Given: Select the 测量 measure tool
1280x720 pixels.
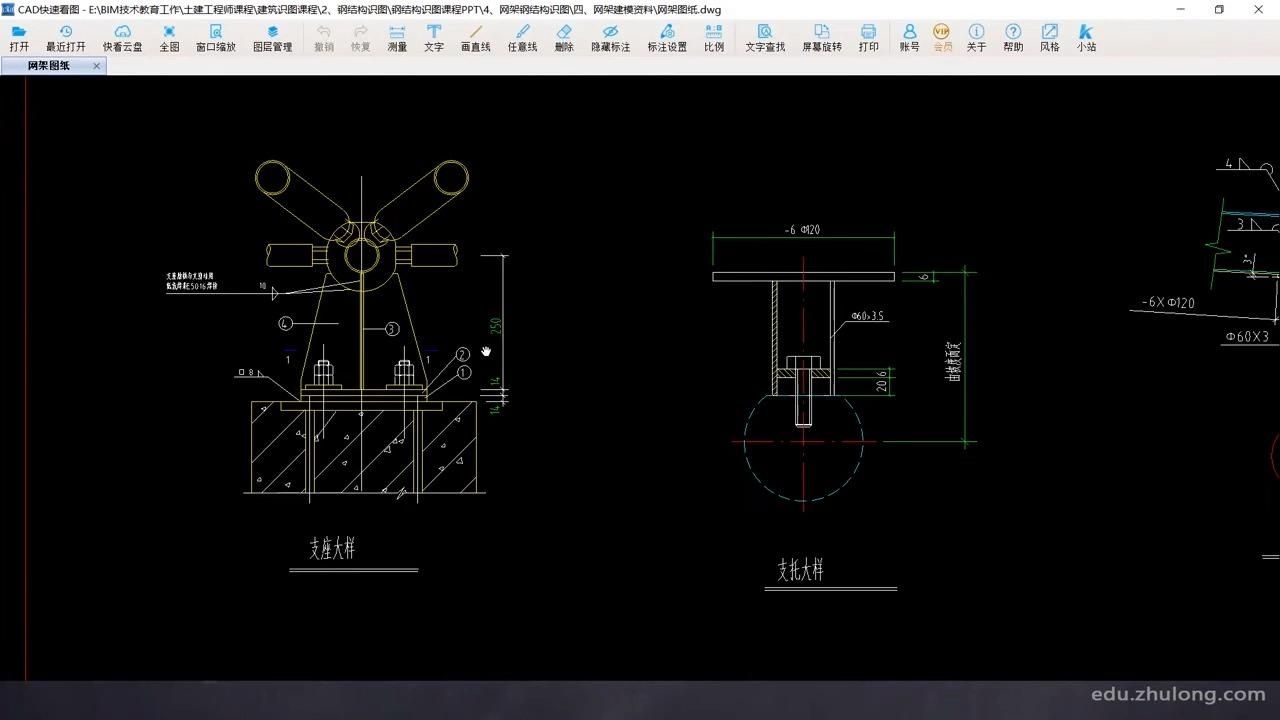Looking at the screenshot, I should click(397, 38).
